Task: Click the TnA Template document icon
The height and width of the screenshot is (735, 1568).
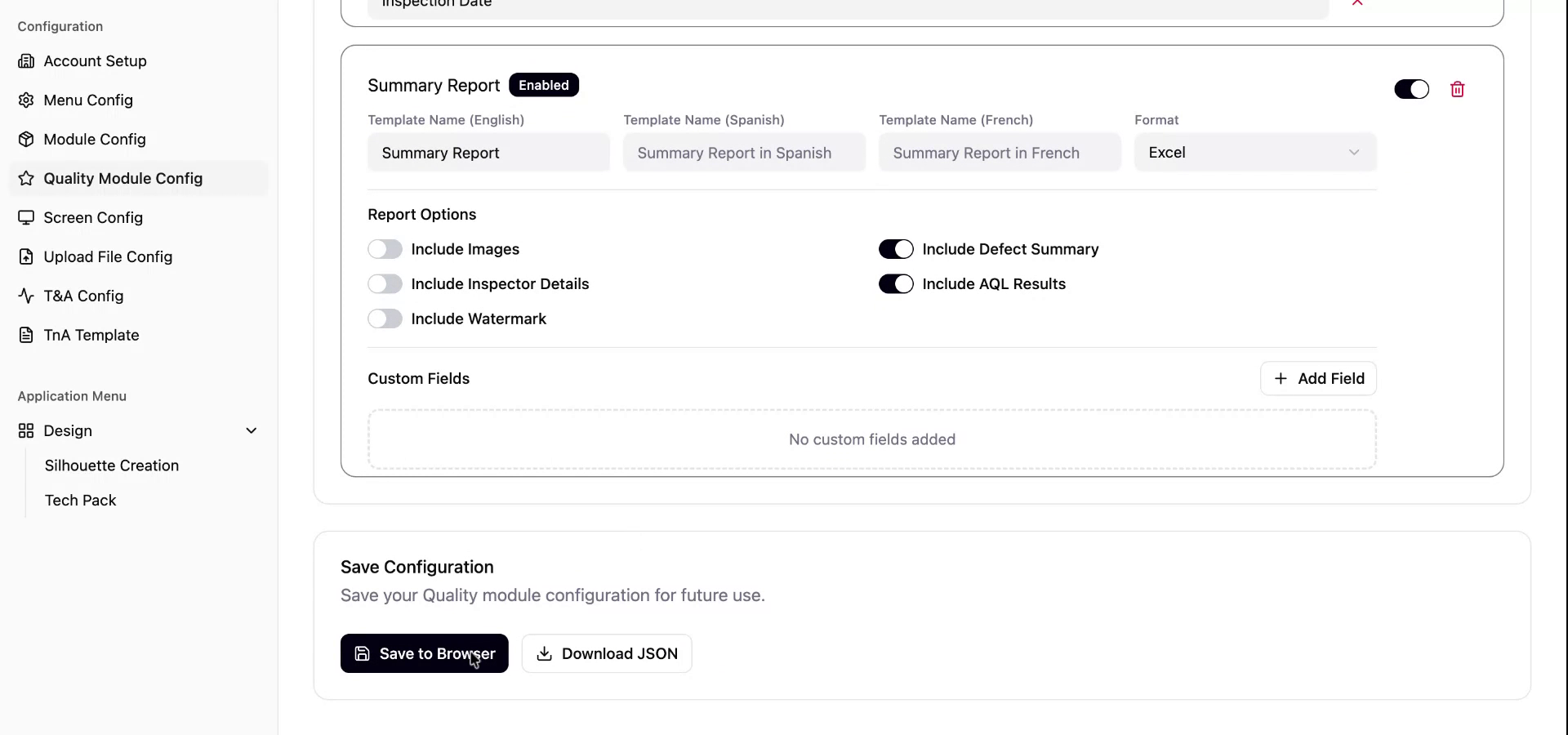Action: point(26,336)
